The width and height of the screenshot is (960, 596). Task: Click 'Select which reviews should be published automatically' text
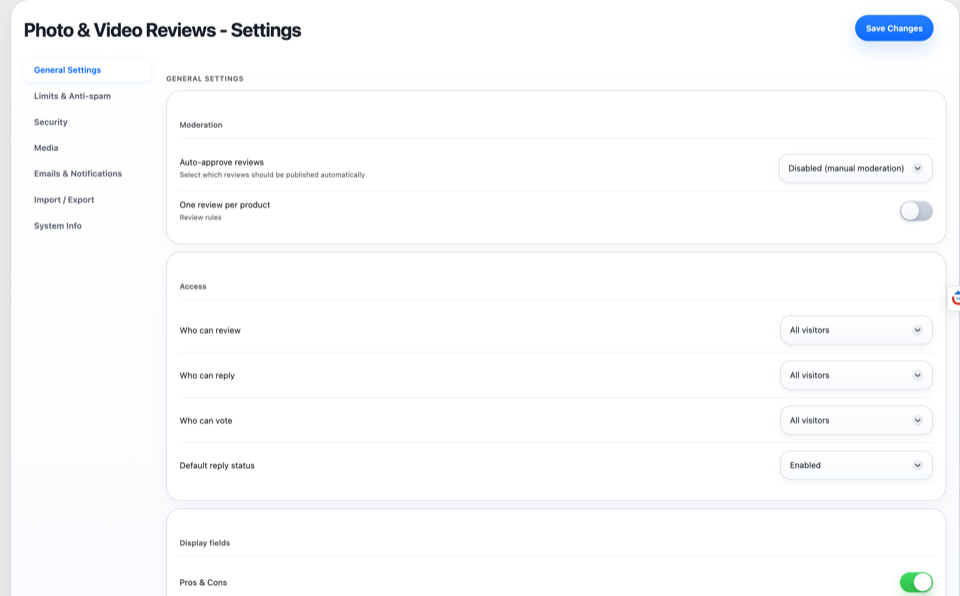(272, 175)
